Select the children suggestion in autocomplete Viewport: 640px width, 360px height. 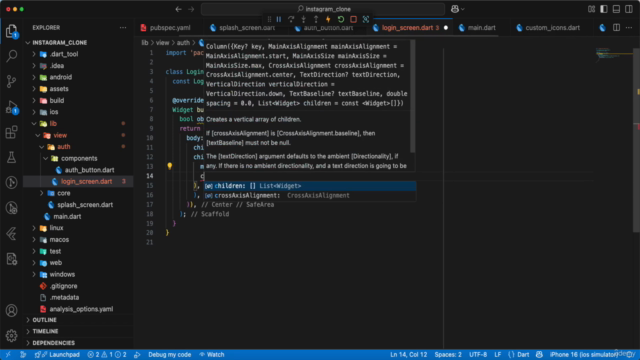click(310, 186)
